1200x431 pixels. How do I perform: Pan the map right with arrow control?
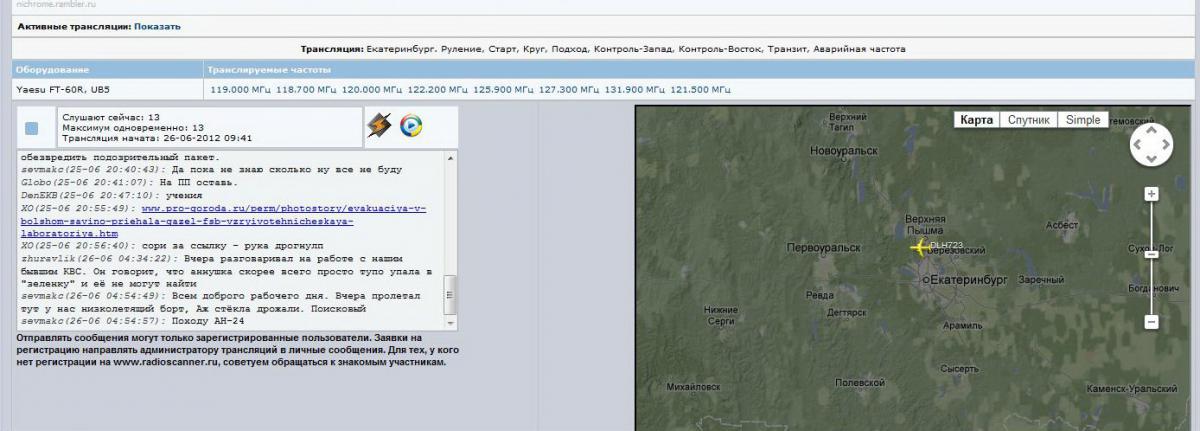[x=1165, y=146]
